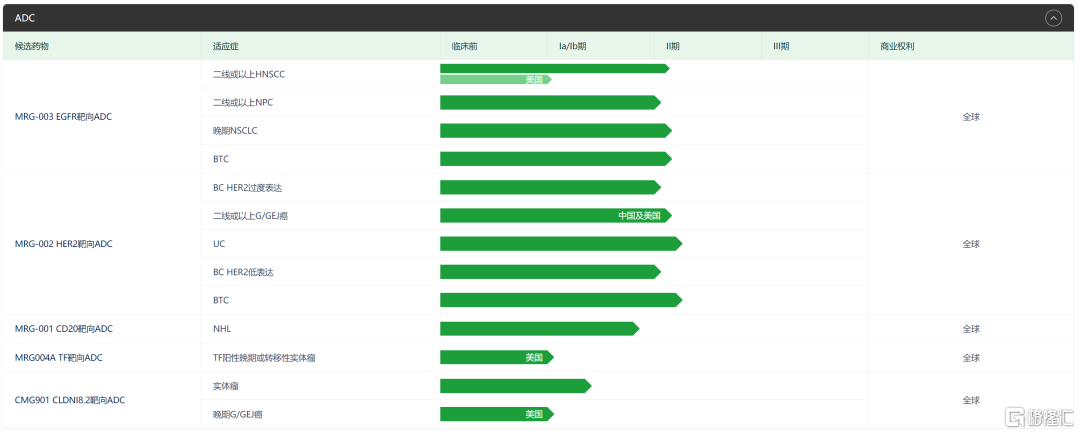Select the 二线或以上HNSCC indication
The width and height of the screenshot is (1080, 434).
pyautogui.click(x=249, y=75)
